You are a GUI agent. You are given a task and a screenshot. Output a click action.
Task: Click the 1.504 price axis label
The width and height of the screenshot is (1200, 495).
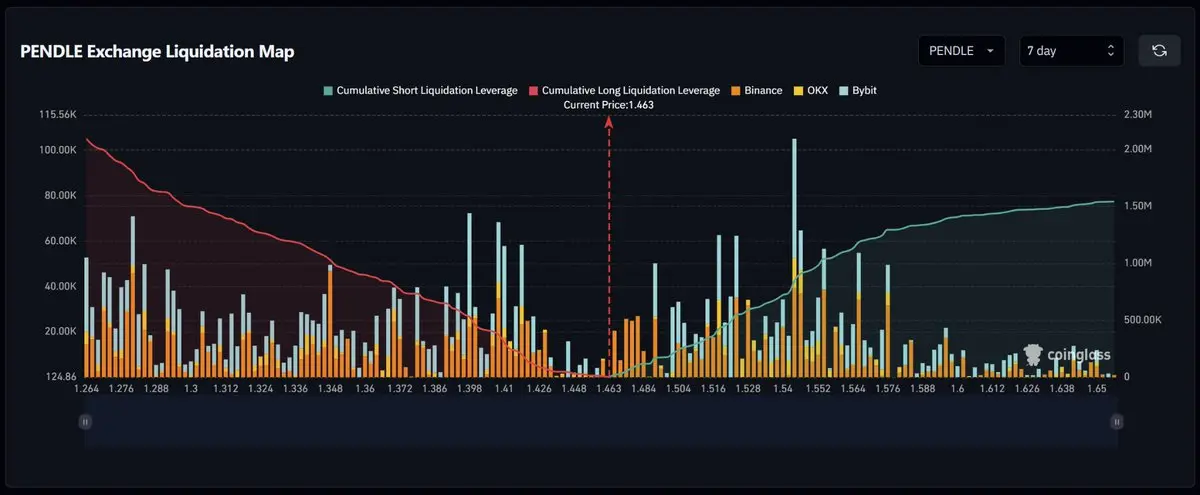(678, 389)
